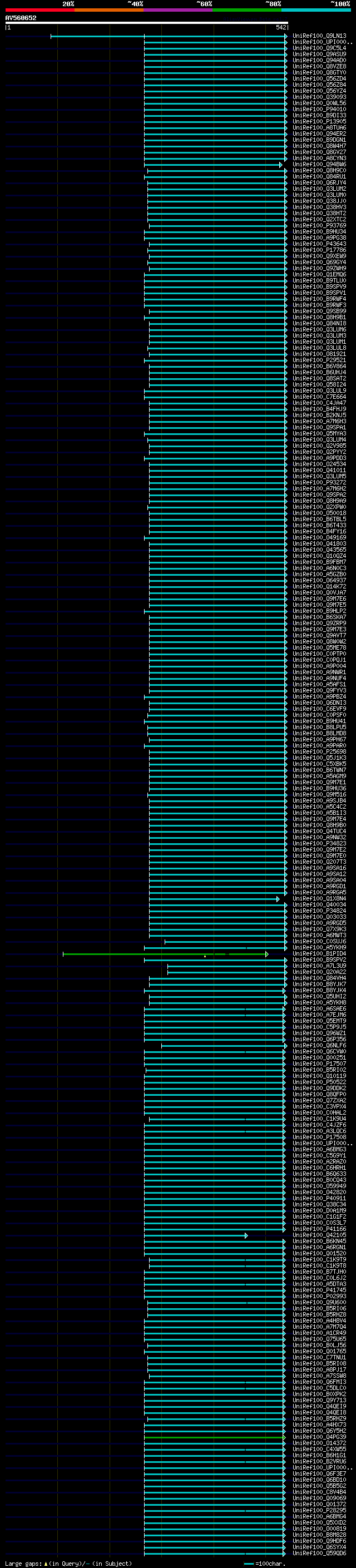Image resolution: width=356 pixels, height=1568 pixels.
Task: Click the green ~80% identity legend segment
Action: point(247,10)
